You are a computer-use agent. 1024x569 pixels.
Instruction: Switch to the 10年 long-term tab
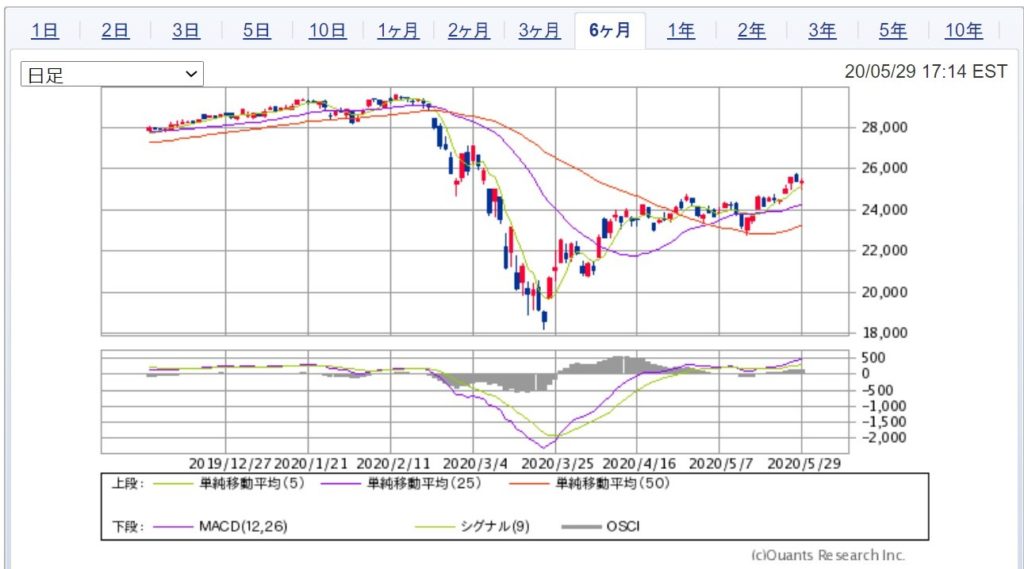pos(963,31)
